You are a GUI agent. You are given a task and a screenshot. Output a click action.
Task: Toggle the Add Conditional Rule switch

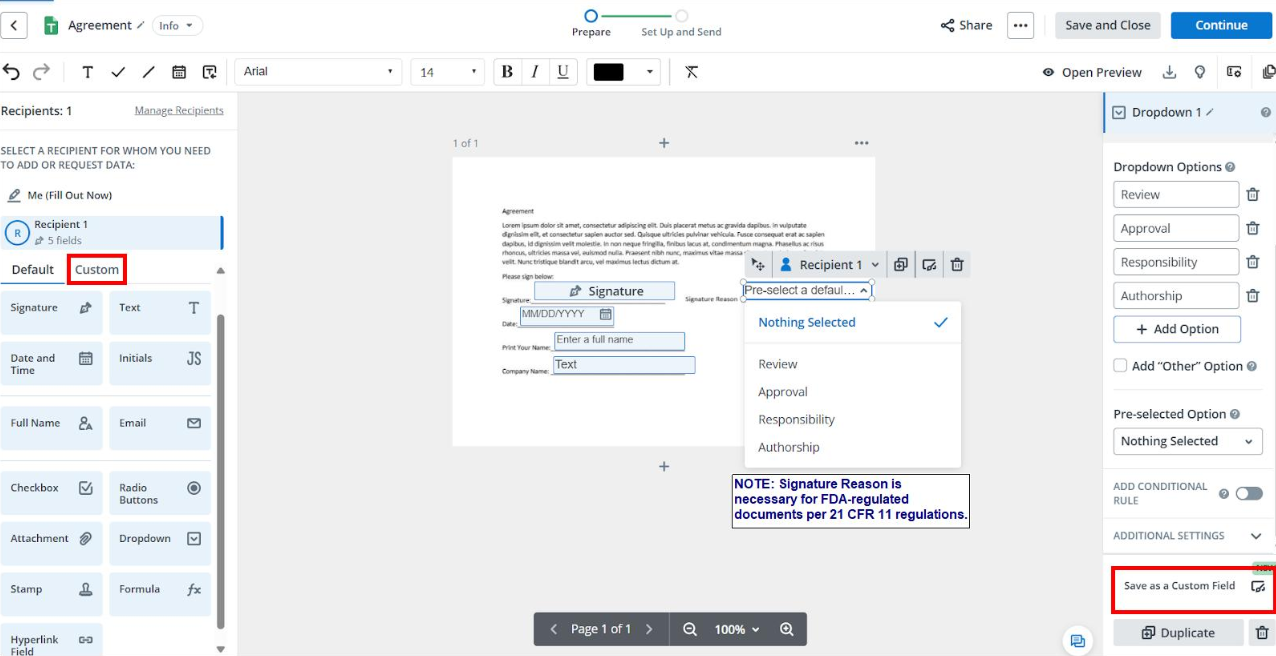tap(1249, 493)
